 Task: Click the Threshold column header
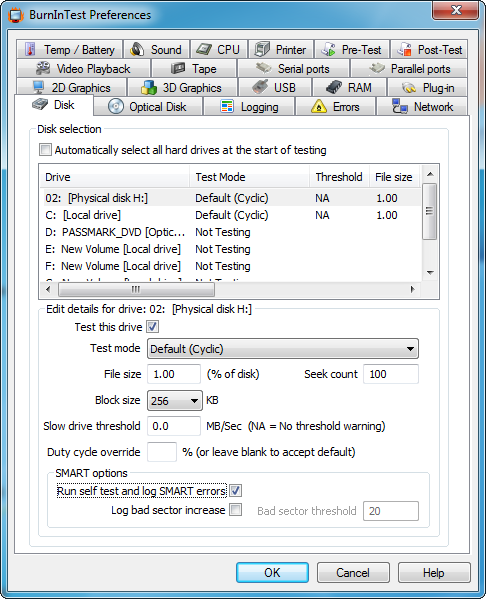coord(339,176)
